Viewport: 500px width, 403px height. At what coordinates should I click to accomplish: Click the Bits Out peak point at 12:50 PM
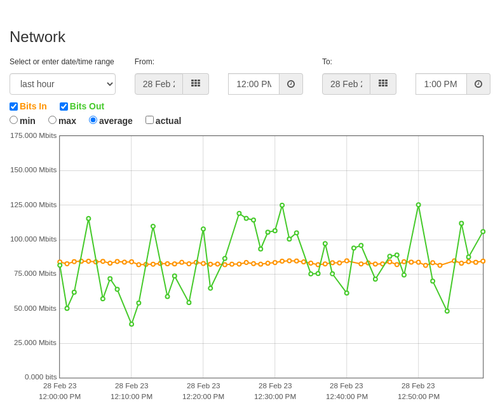pyautogui.click(x=418, y=205)
